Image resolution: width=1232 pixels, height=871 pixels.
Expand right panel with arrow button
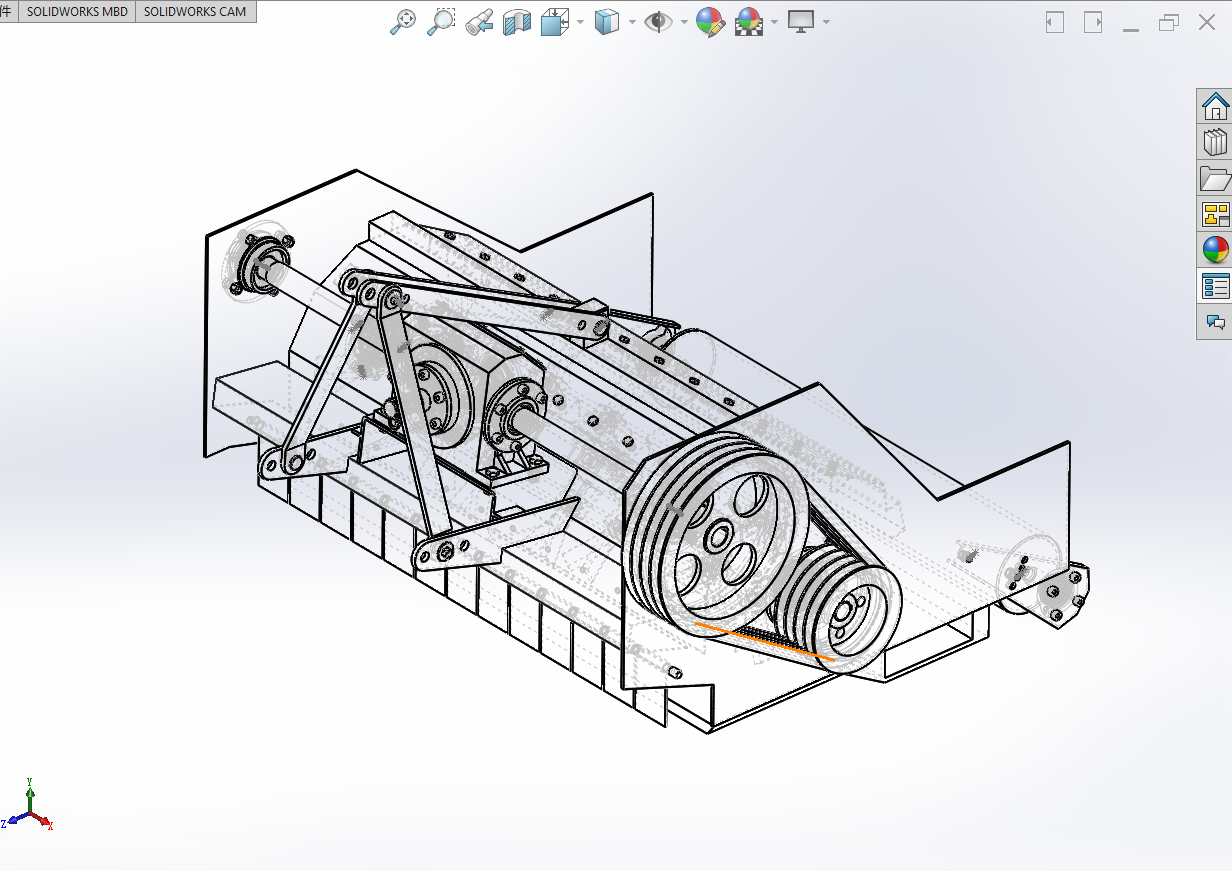(x=1093, y=22)
